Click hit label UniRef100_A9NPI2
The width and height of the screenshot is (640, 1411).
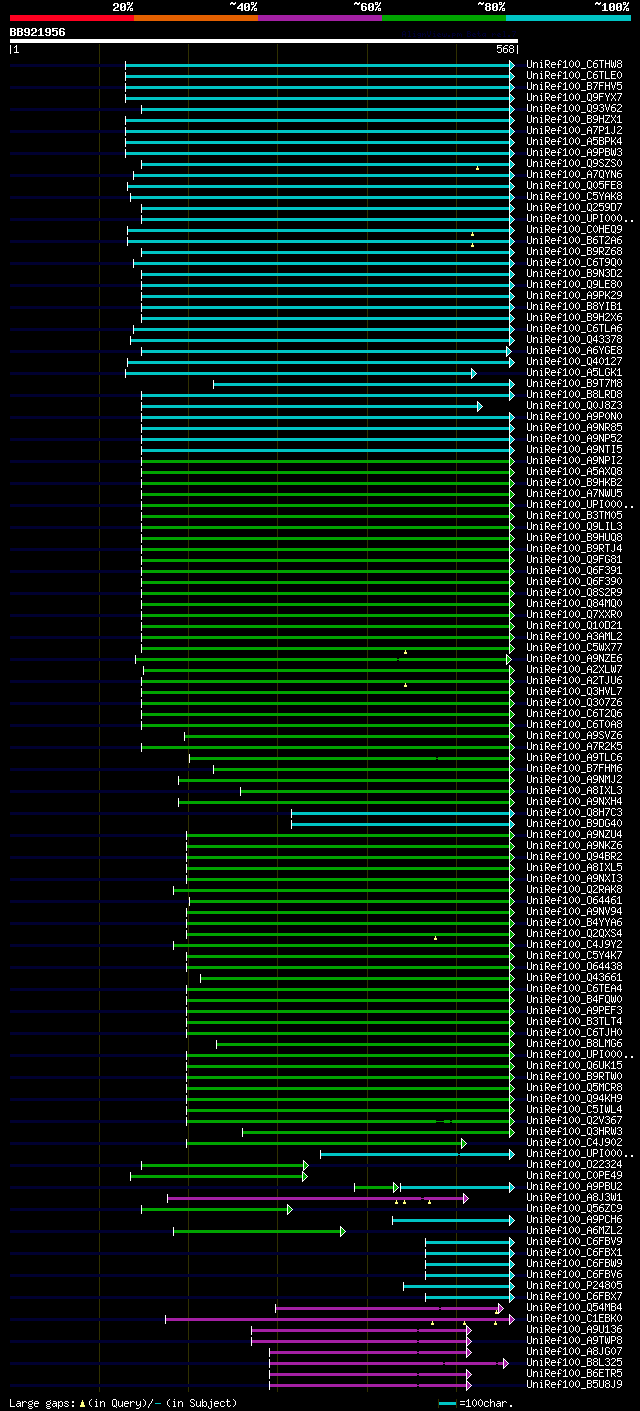[x=574, y=460]
